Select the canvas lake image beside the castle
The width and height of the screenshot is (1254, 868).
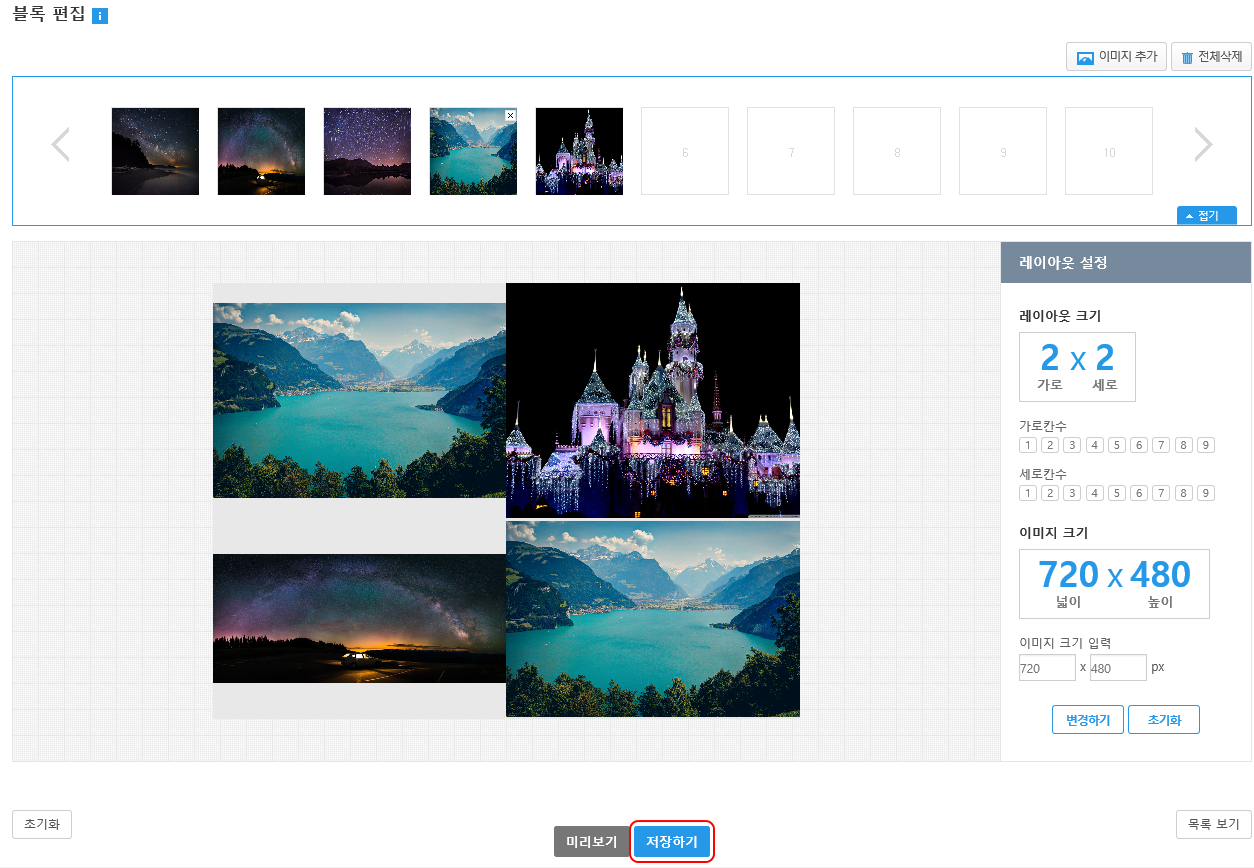click(359, 400)
